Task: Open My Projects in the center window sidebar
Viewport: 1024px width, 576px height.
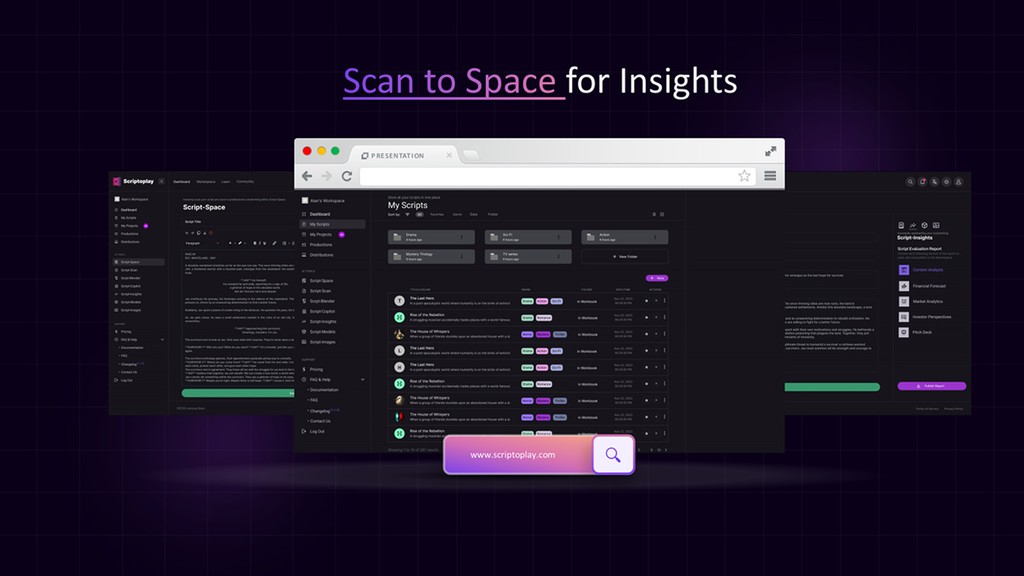Action: pos(321,234)
